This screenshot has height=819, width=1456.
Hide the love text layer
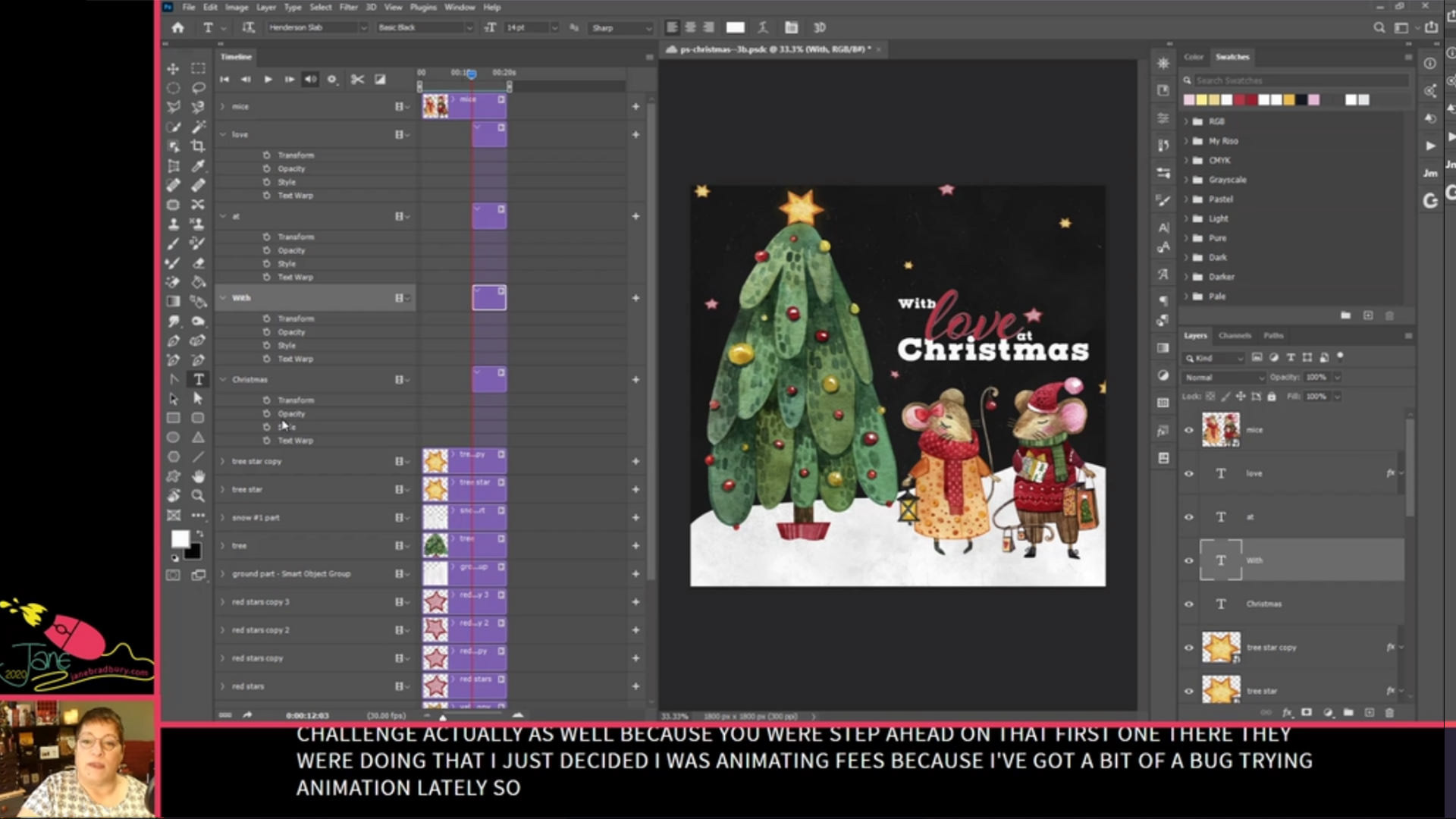click(x=1189, y=473)
